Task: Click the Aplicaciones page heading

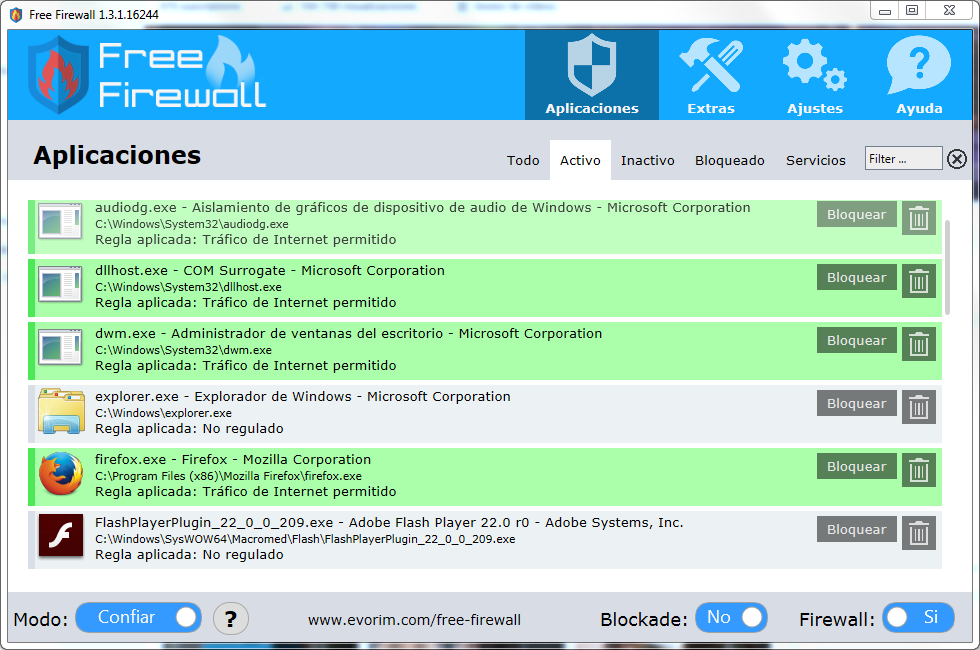Action: 118,156
